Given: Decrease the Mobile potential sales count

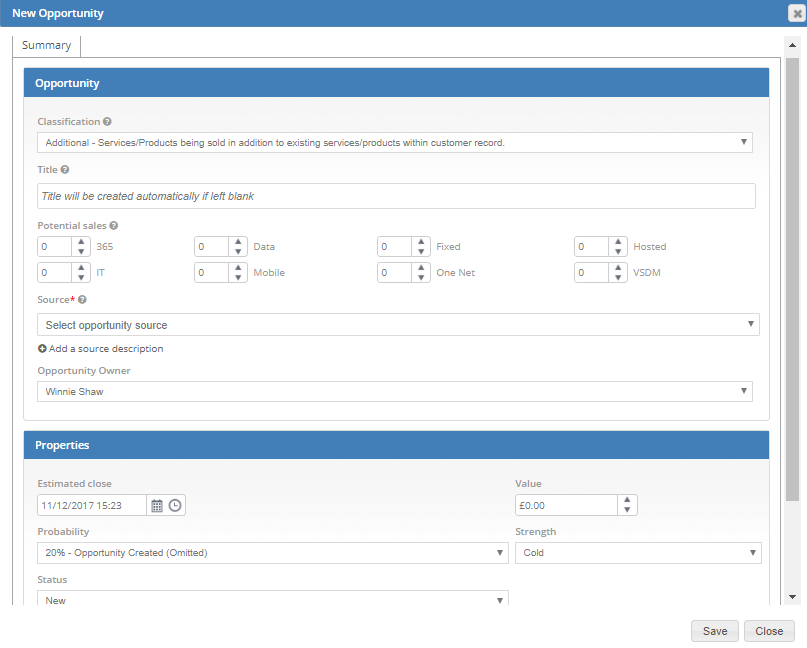Looking at the screenshot, I should [238, 277].
